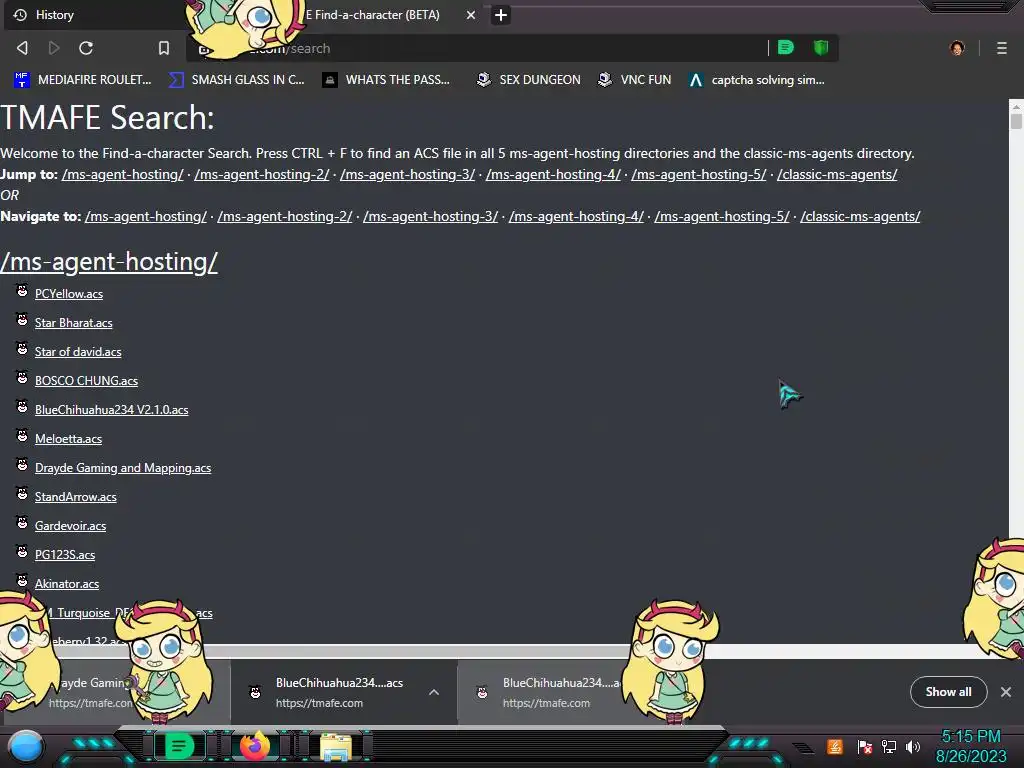Viewport: 1024px width, 768px height.
Task: Open the Action Center flag icon
Action: (x=865, y=746)
